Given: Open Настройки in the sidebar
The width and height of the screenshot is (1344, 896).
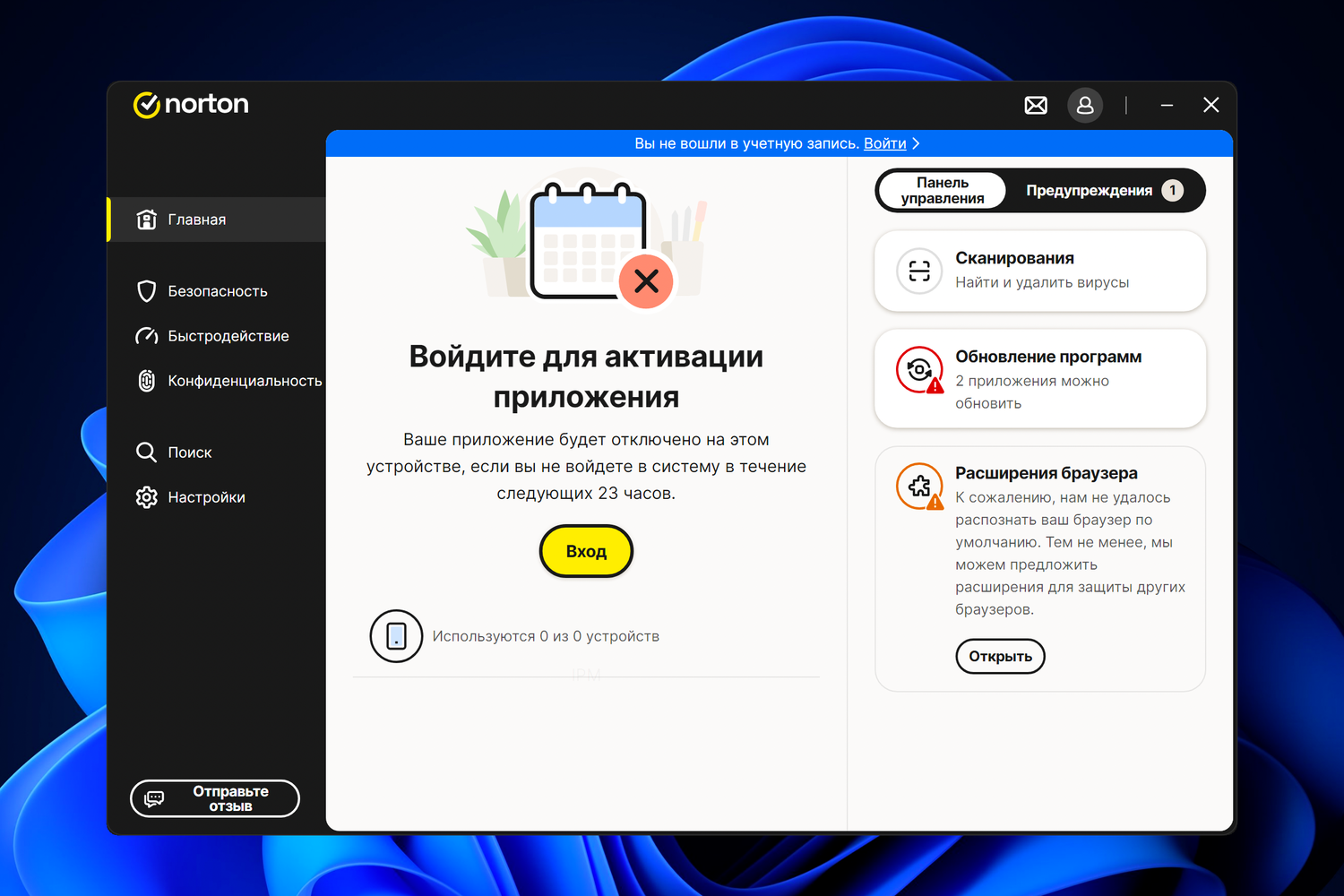Looking at the screenshot, I should [x=217, y=497].
